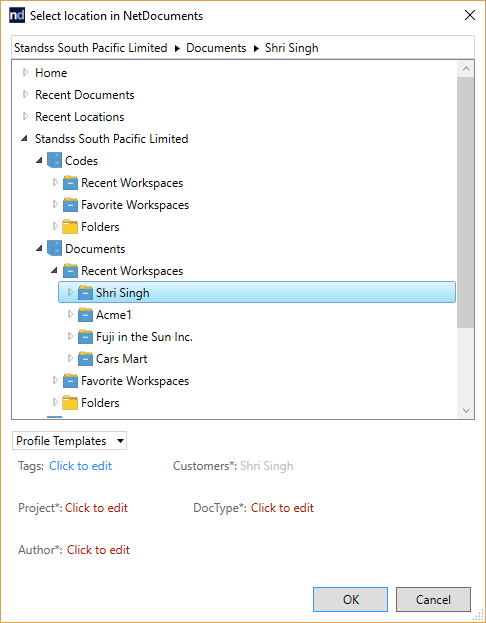Confirm with the OK button
The image size is (486, 623).
coord(350,600)
